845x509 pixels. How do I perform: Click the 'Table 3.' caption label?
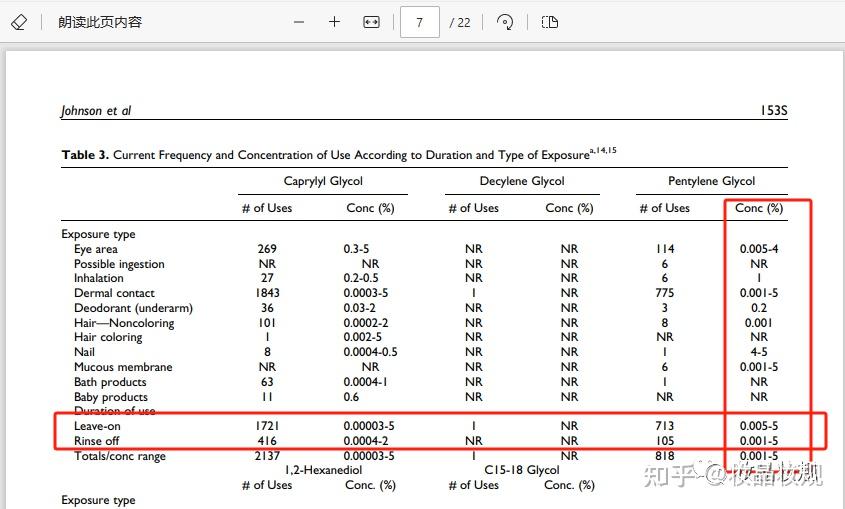[85, 155]
